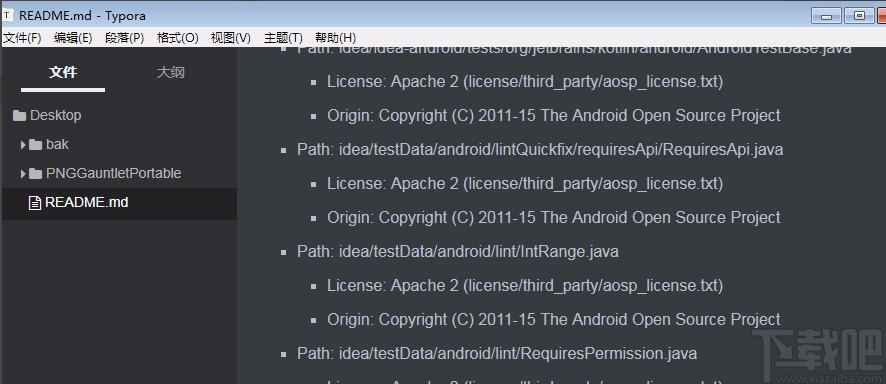Expand the PNGGauntletPortable folder arrow
The image size is (886, 384).
(23, 173)
